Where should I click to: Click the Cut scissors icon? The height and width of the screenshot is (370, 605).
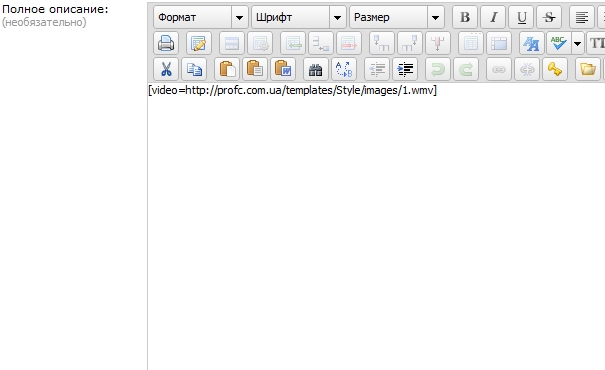click(166, 69)
